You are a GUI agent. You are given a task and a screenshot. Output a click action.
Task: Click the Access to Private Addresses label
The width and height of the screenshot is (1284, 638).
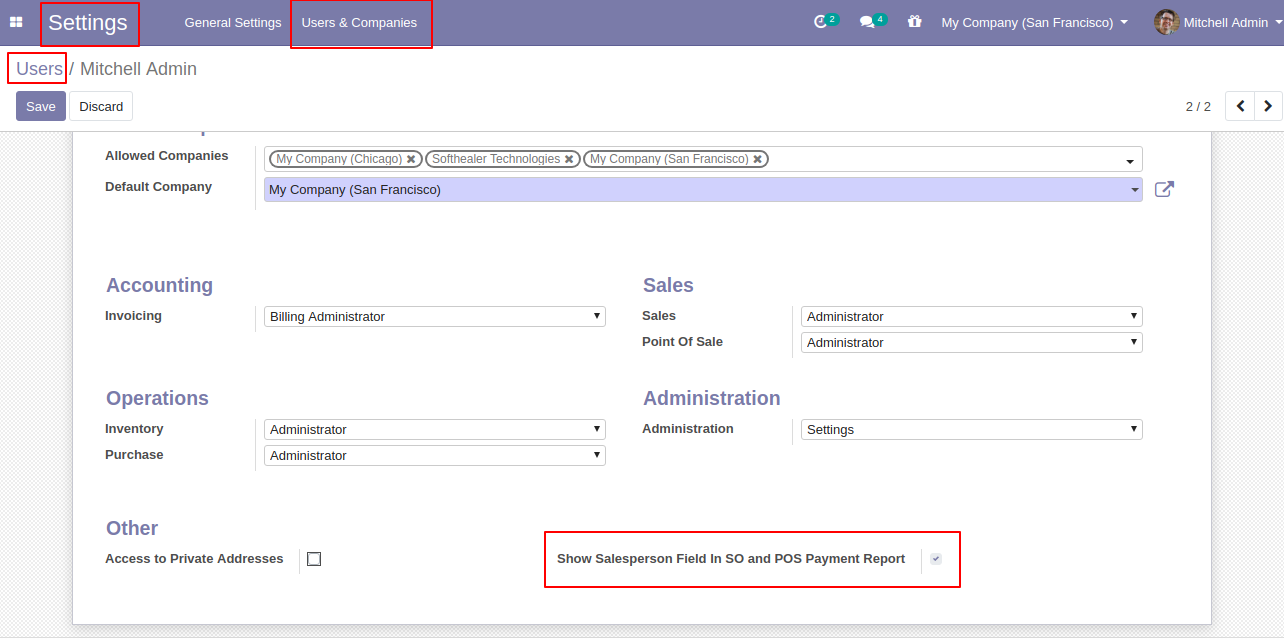[x=194, y=559]
